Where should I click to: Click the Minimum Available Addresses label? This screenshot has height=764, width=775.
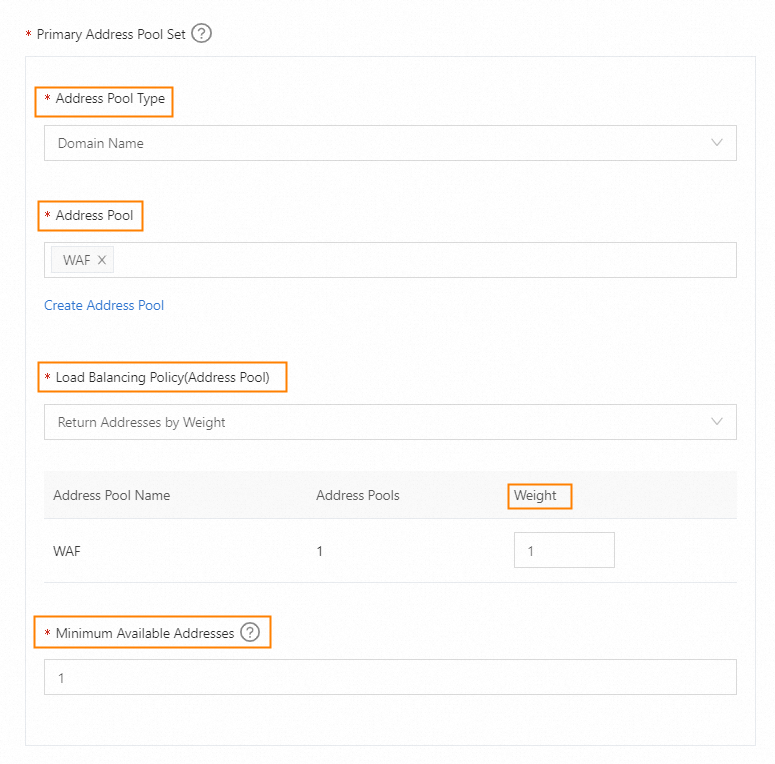(x=145, y=633)
